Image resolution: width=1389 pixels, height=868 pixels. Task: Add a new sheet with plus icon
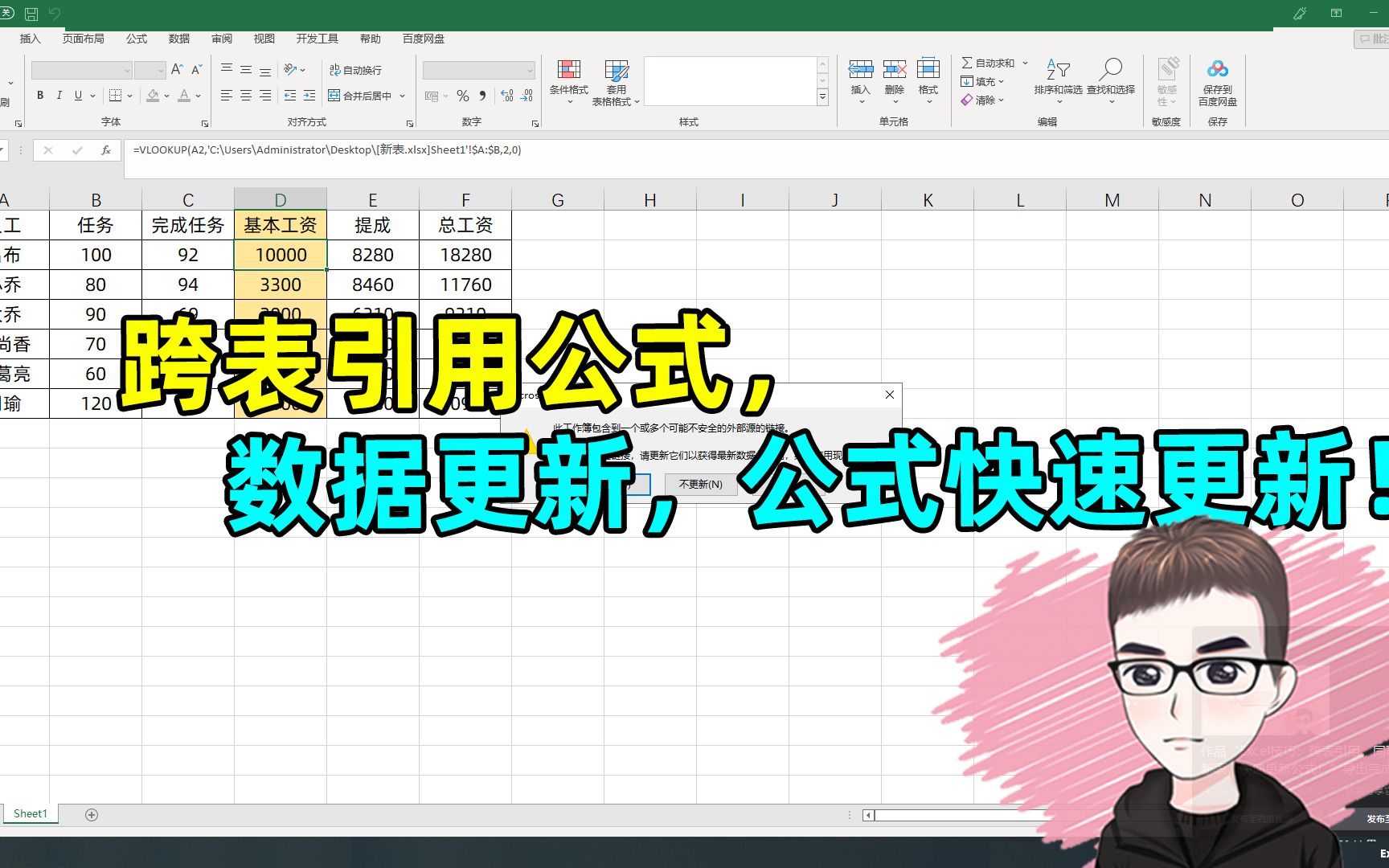tap(92, 815)
